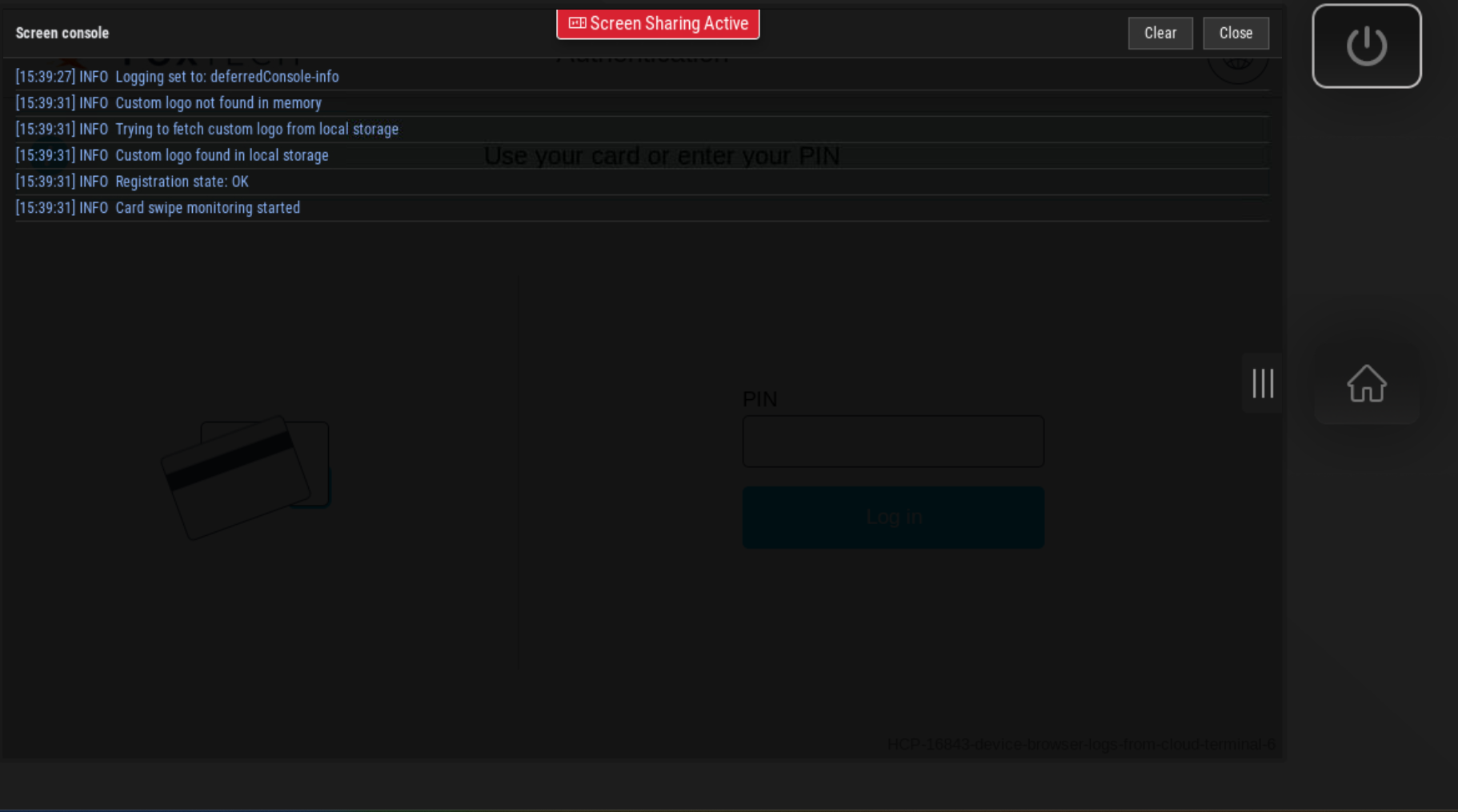This screenshot has width=1458, height=812.
Task: Click the Log in button
Action: (893, 517)
